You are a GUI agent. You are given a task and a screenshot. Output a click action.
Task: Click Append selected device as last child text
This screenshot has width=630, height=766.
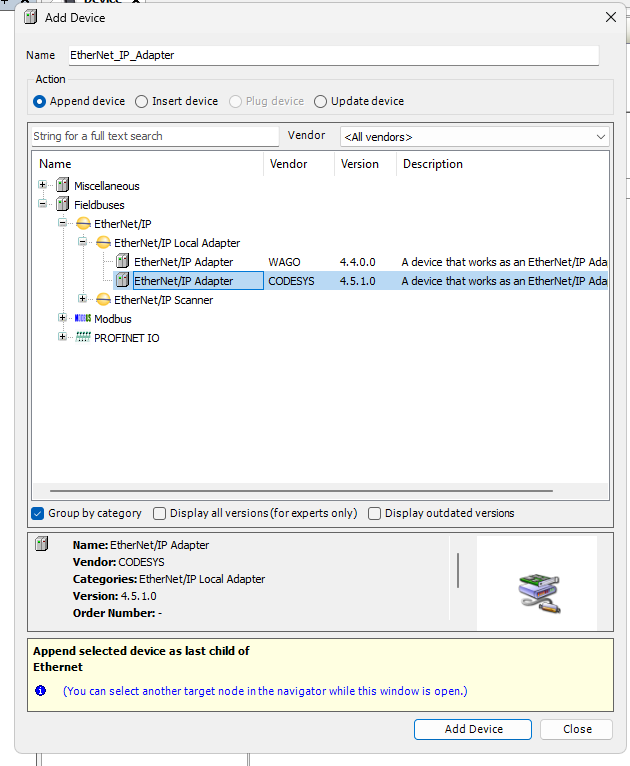[141, 651]
